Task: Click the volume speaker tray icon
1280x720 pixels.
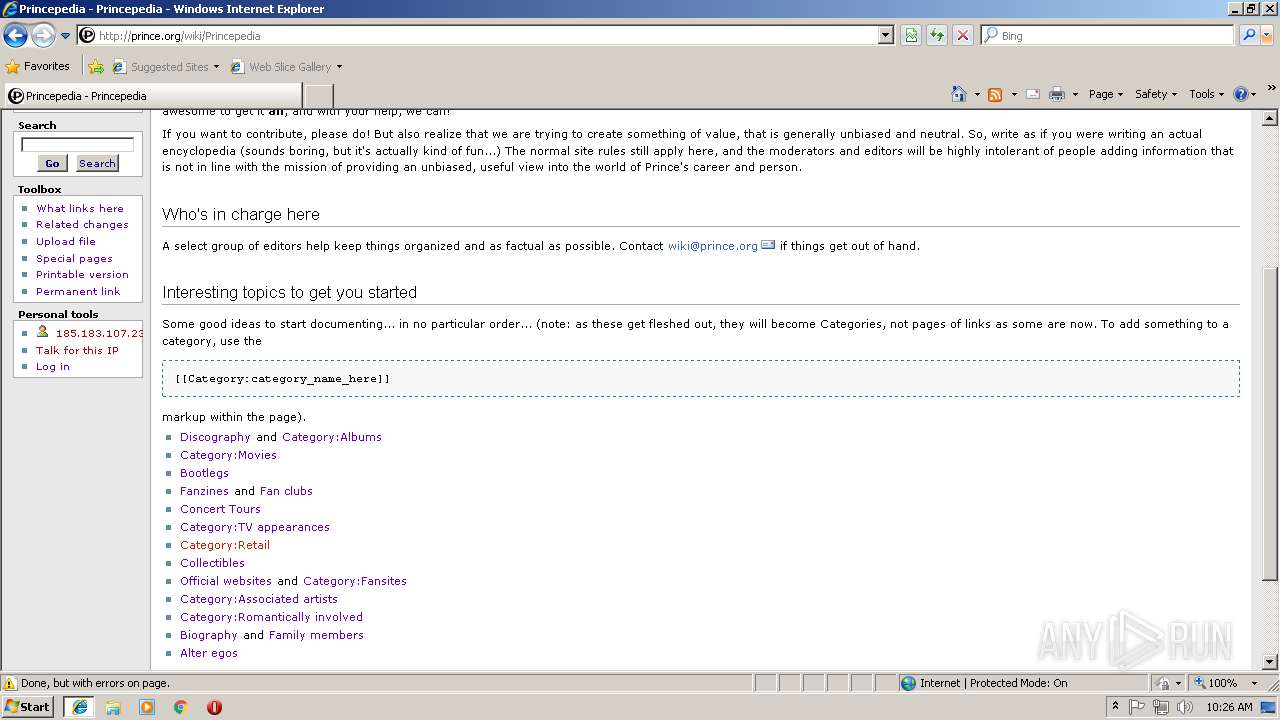Action: pyautogui.click(x=1185, y=707)
